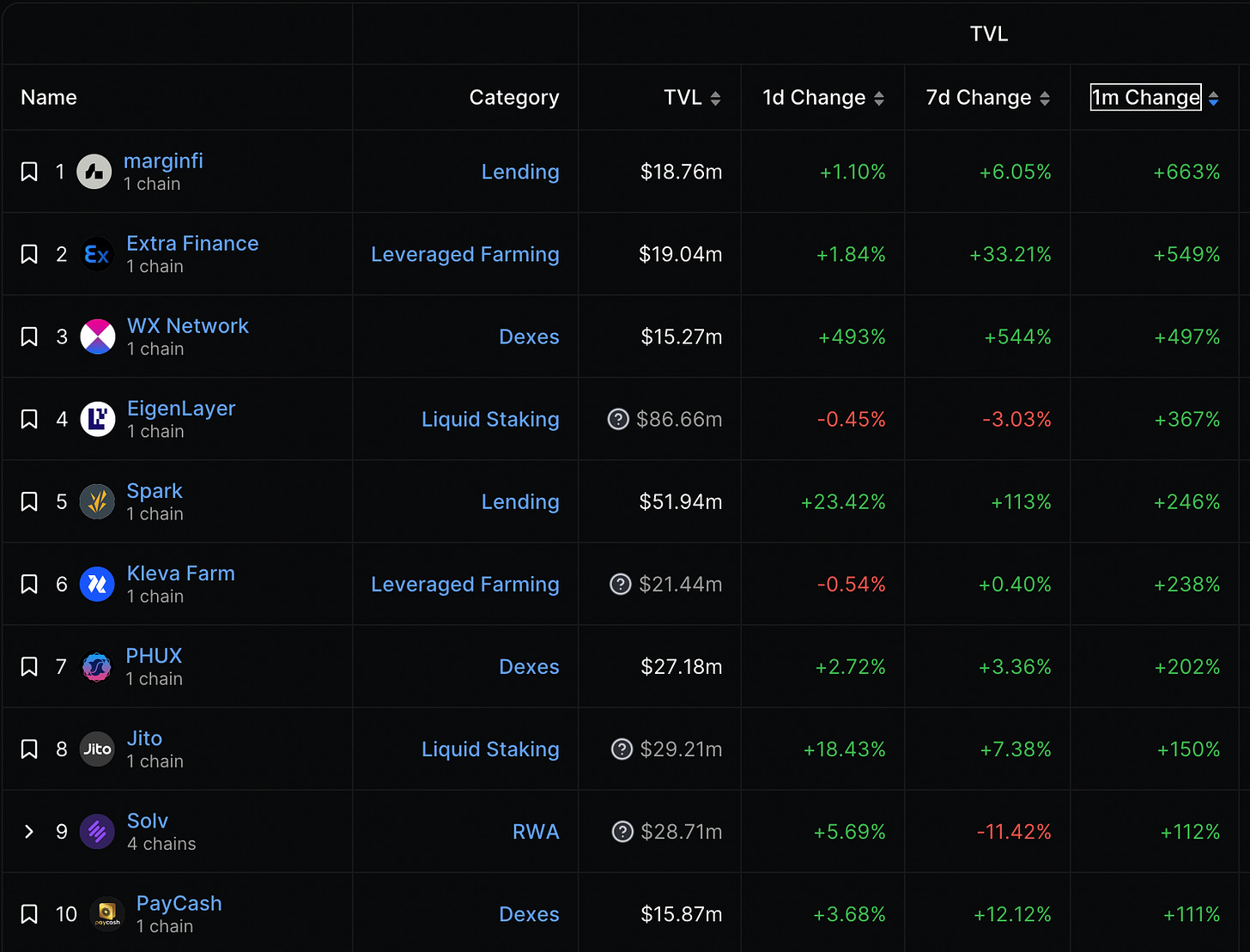
Task: Open marginfi's Lending category link
Action: [520, 172]
